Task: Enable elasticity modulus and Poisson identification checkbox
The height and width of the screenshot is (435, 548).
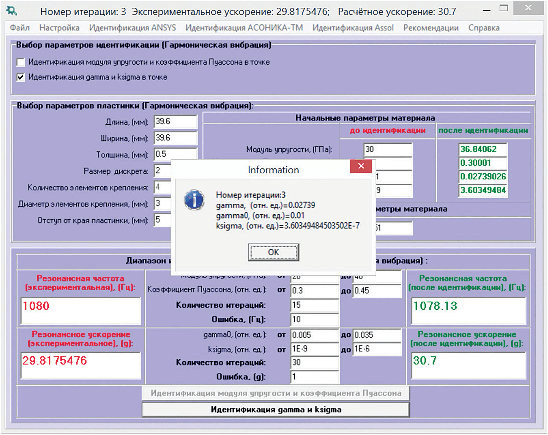Action: (x=21, y=62)
